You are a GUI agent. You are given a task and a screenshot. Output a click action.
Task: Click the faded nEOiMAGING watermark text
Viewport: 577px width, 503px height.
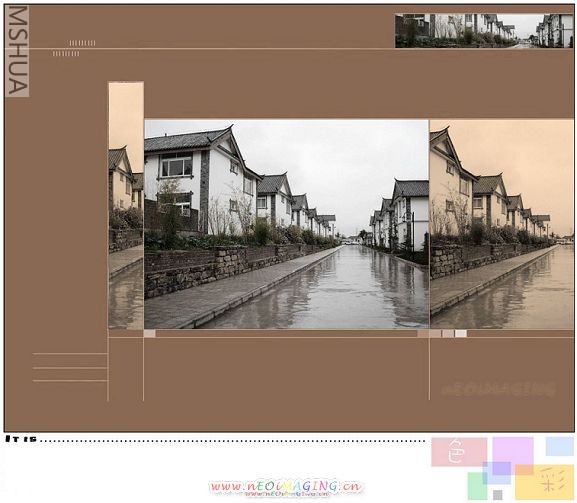(x=498, y=389)
